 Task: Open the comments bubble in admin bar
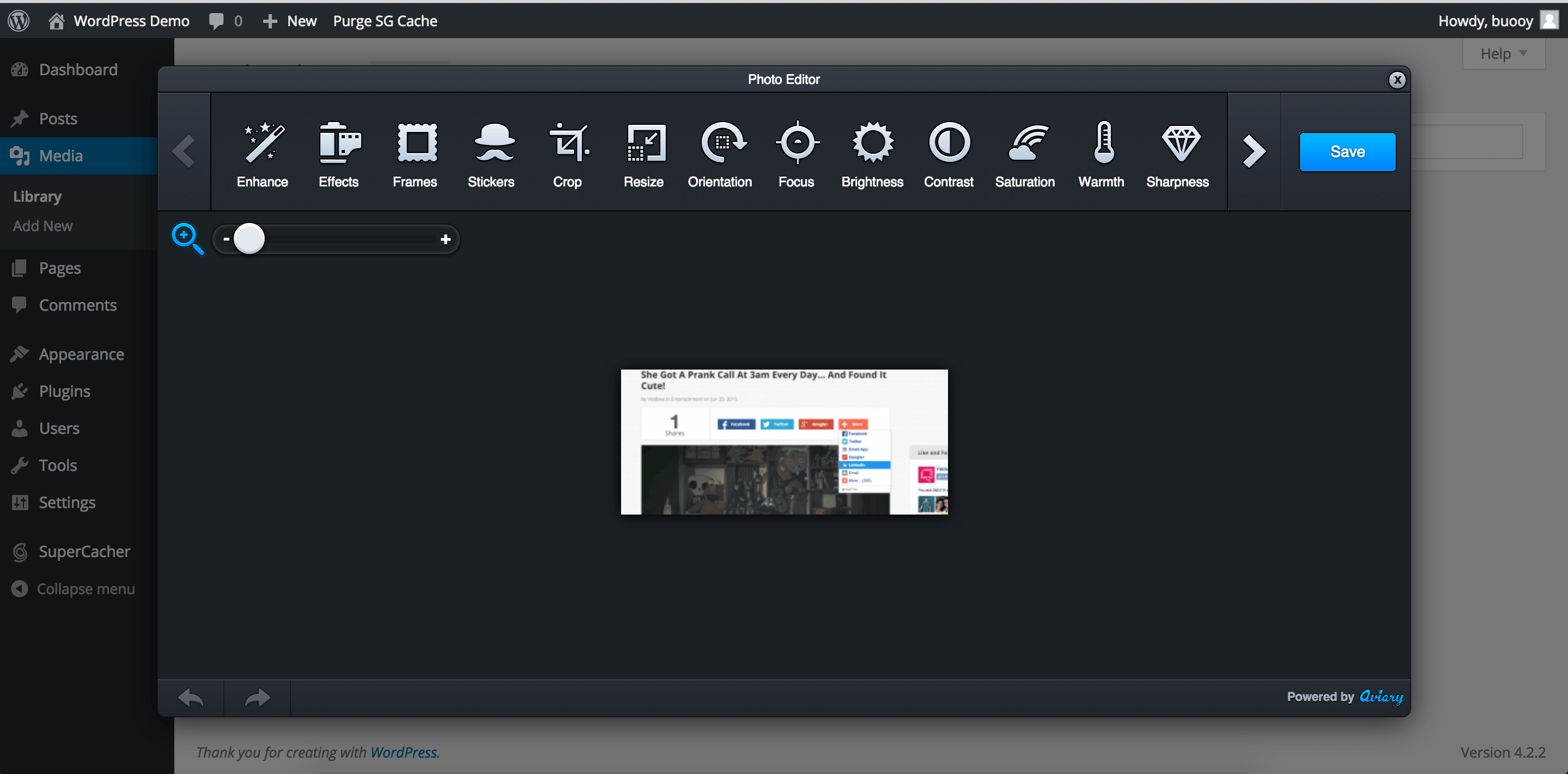coord(225,21)
